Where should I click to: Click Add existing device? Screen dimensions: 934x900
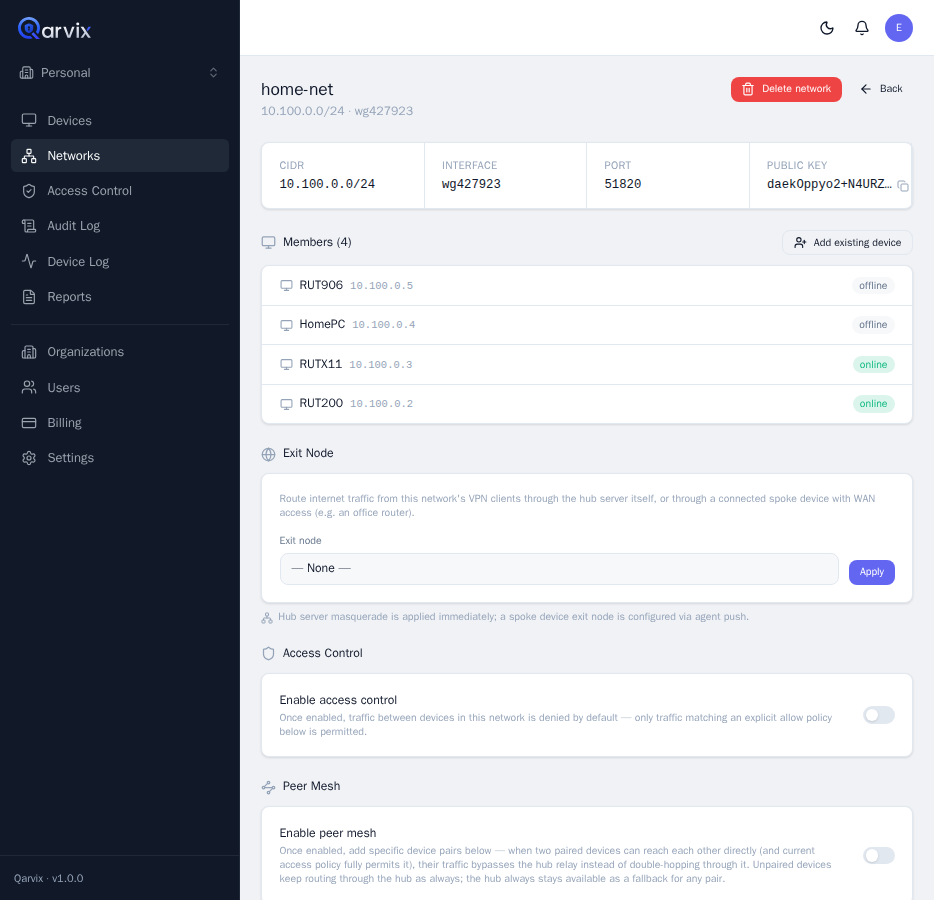point(847,242)
